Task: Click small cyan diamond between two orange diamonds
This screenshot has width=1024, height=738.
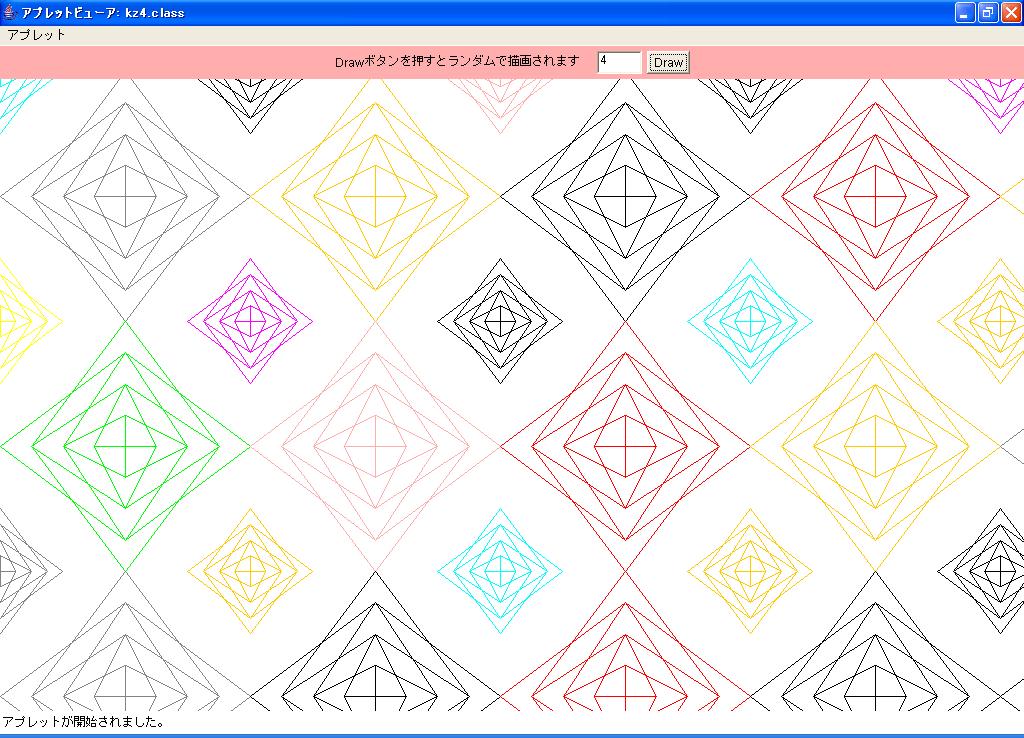Action: [500, 571]
